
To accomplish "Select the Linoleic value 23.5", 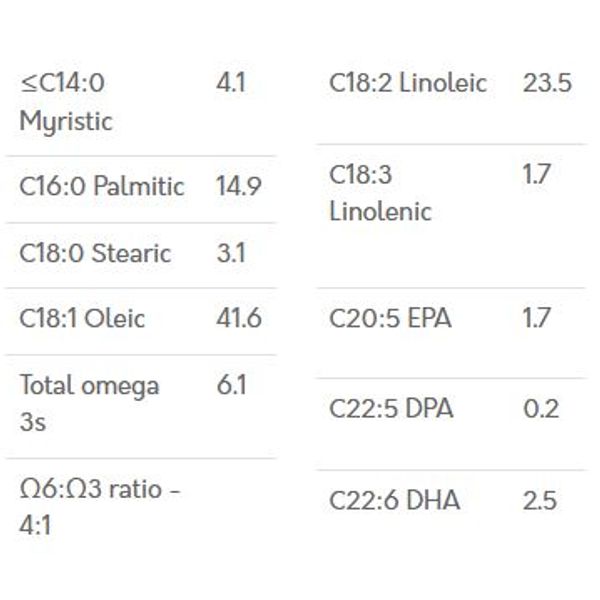I will tap(547, 83).
